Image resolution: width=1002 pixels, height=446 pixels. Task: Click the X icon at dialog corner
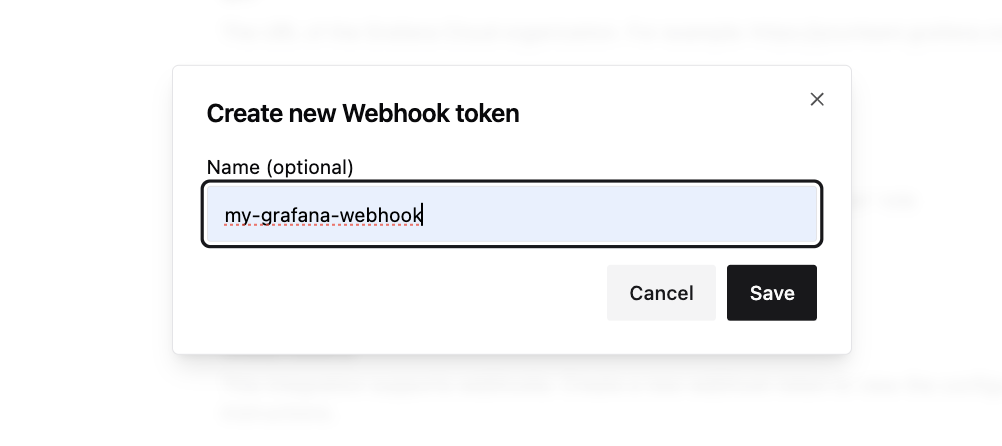tap(817, 99)
